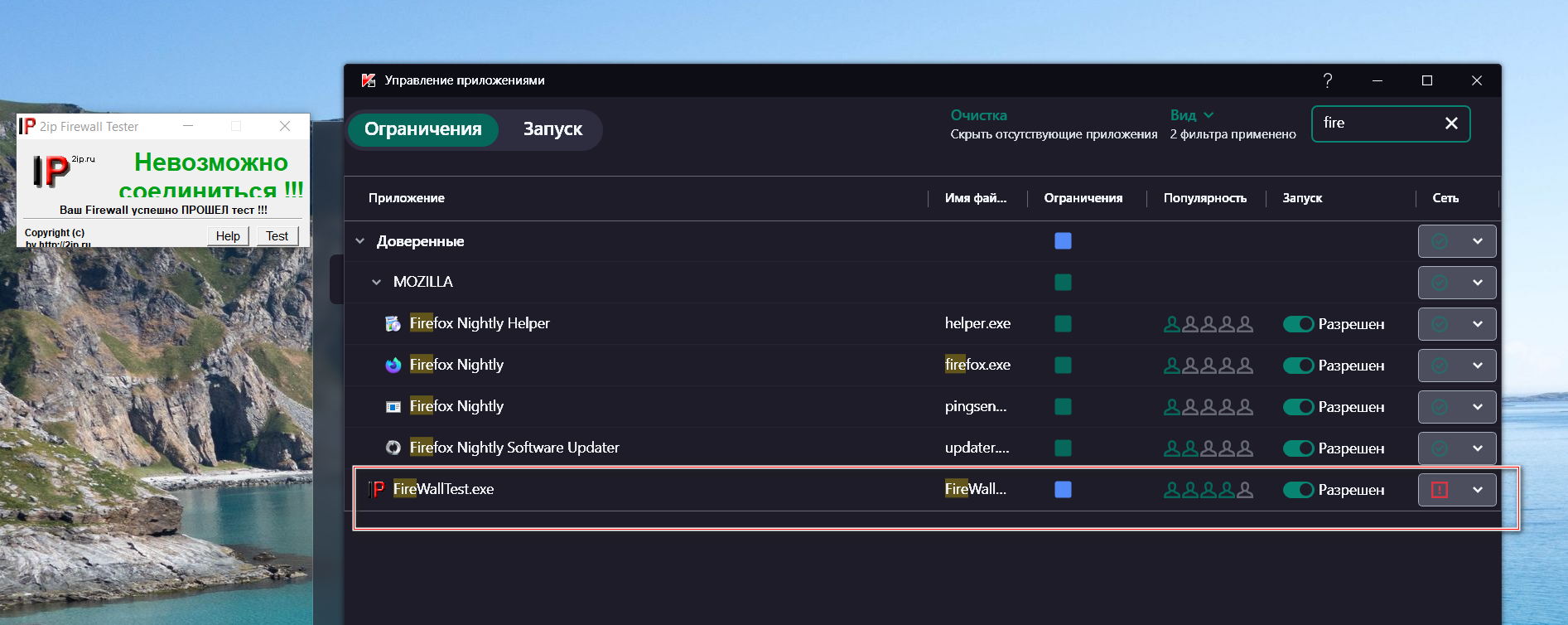Click the firefox.exe file name cell
This screenshot has width=1568, height=625.
click(977, 365)
